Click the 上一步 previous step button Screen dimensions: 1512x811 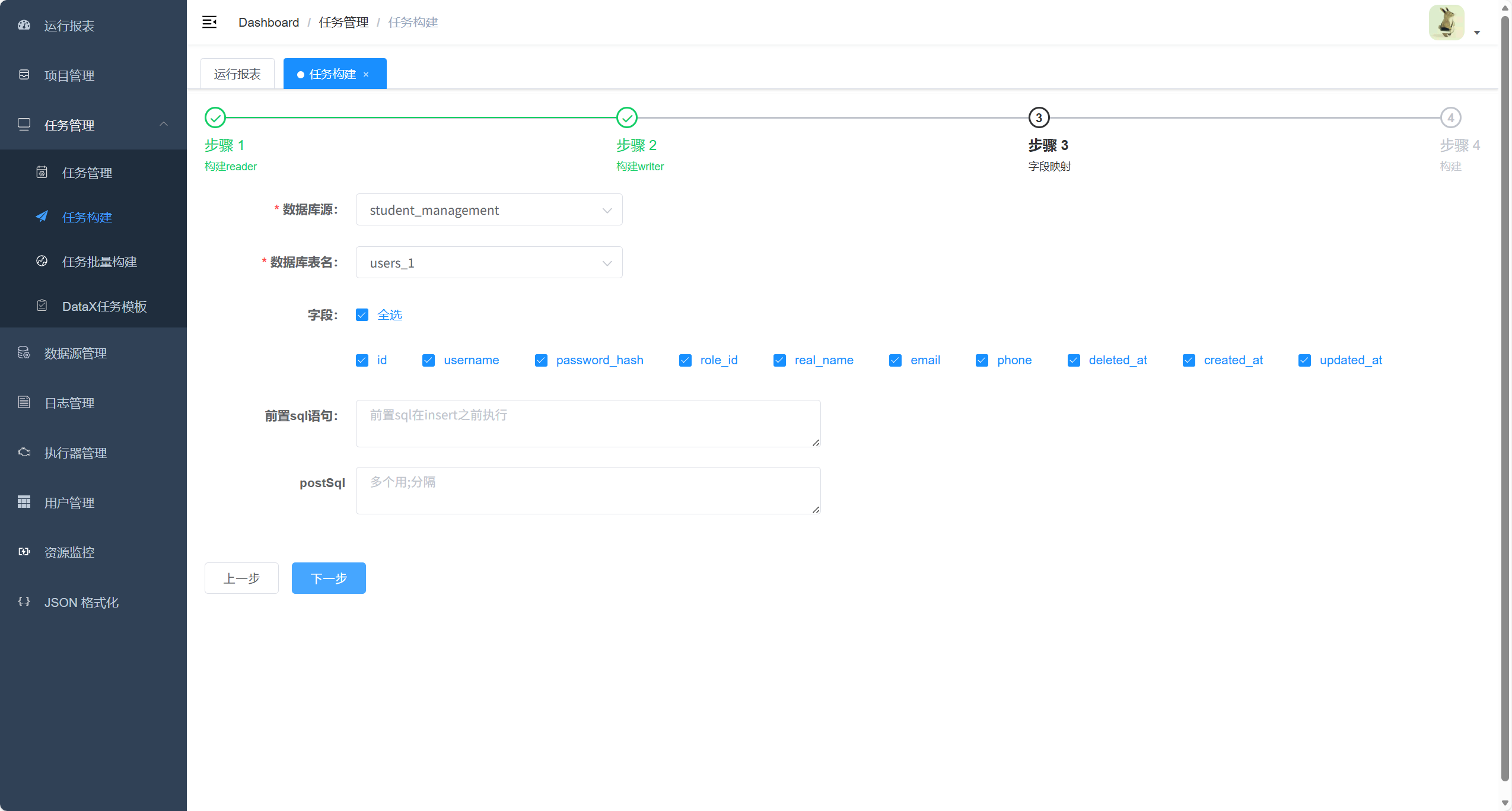[x=241, y=578]
